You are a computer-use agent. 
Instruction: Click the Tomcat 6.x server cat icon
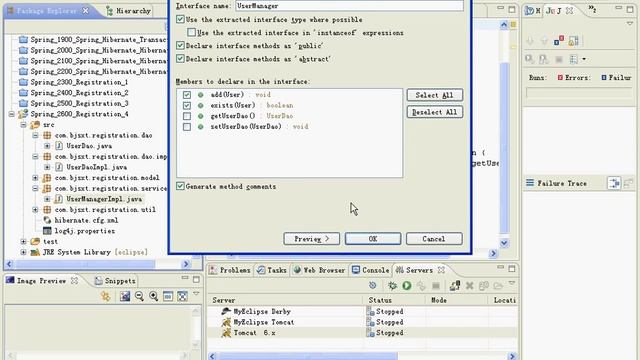[226, 333]
